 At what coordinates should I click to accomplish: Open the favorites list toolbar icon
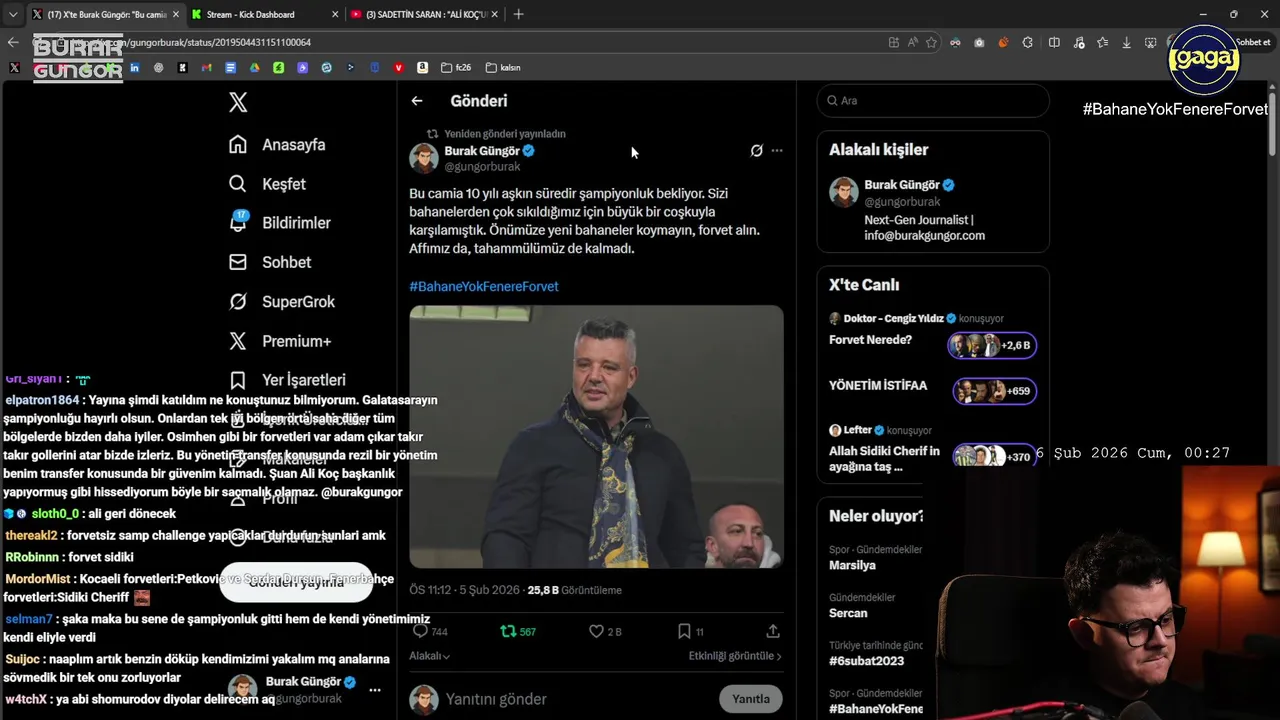click(x=1102, y=42)
